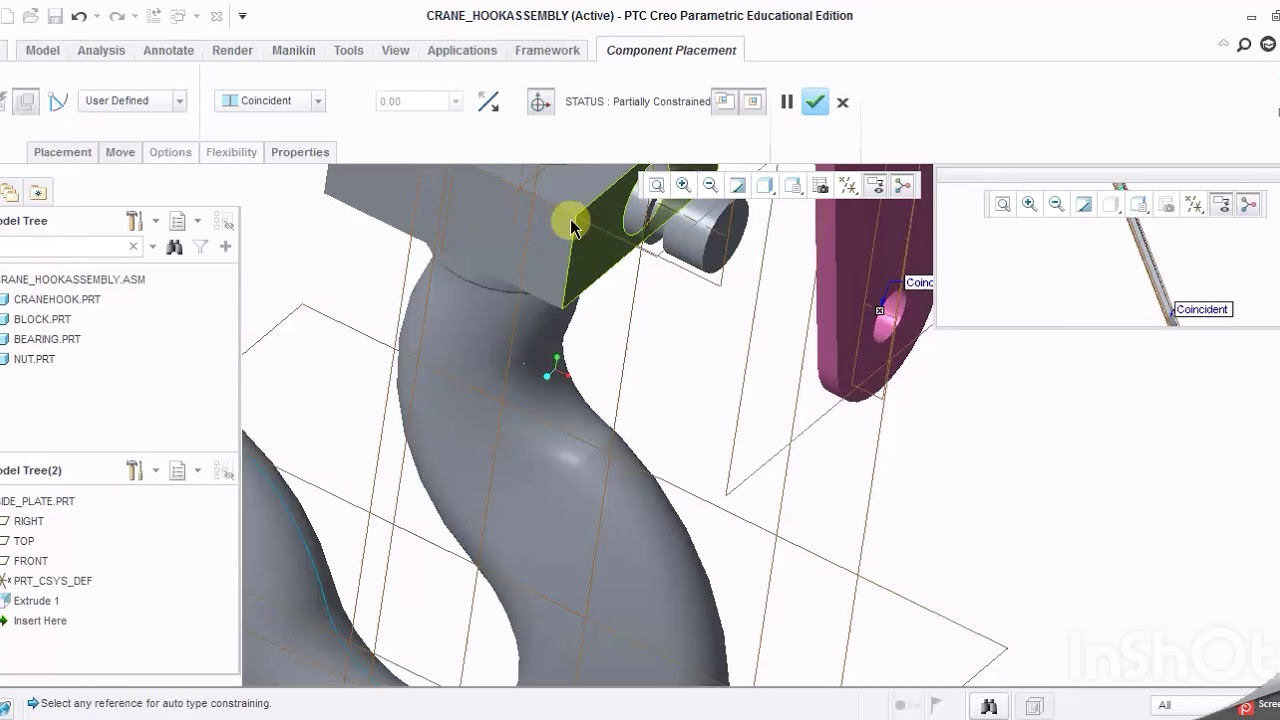Select BEARING.PRT in the Model Tree

pos(47,339)
